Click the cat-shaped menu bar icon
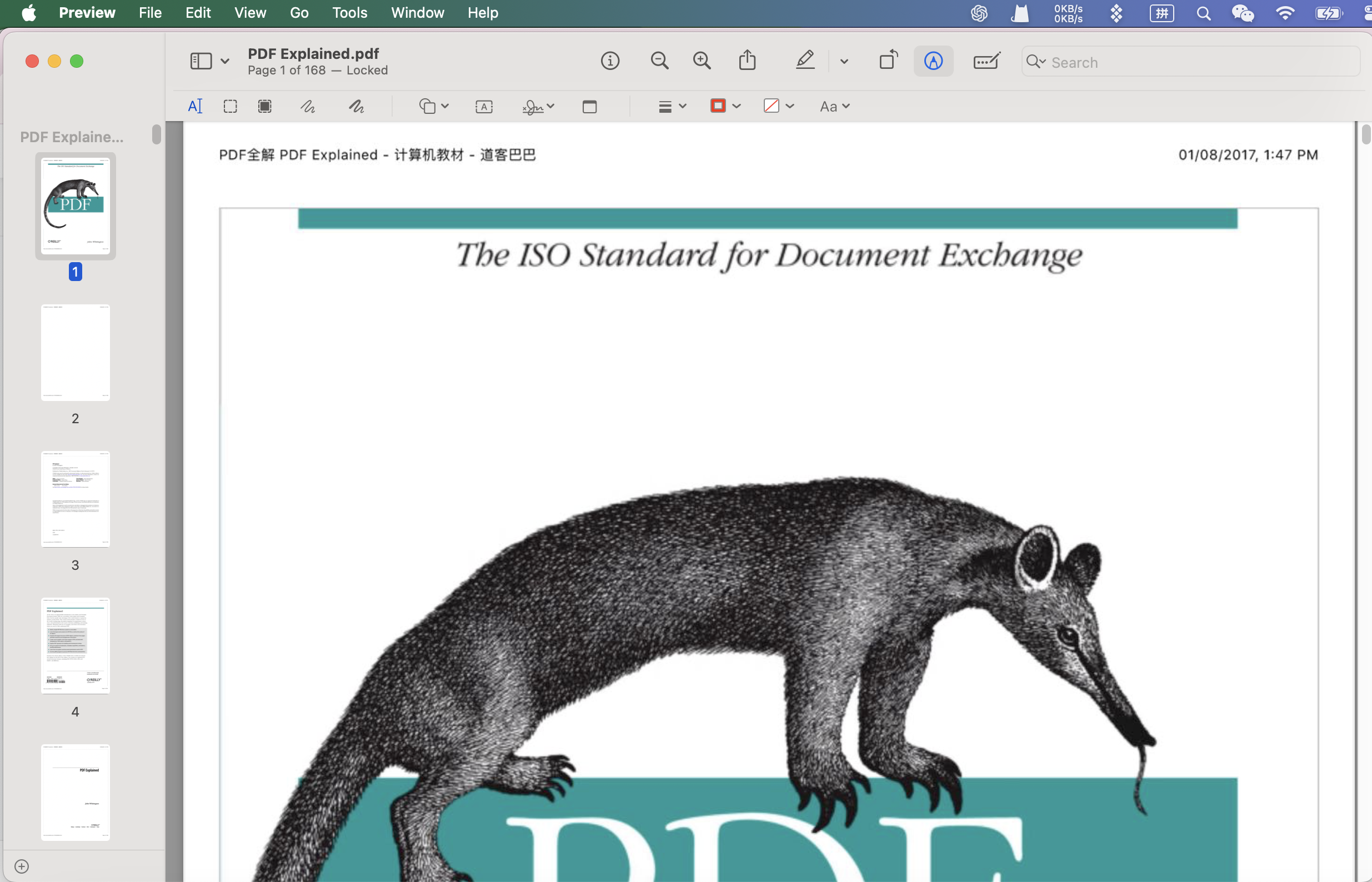1372x882 pixels. click(x=1020, y=13)
